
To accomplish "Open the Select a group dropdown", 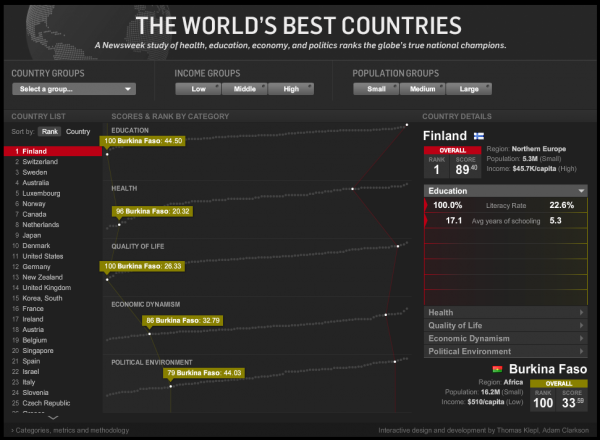I will pos(74,89).
